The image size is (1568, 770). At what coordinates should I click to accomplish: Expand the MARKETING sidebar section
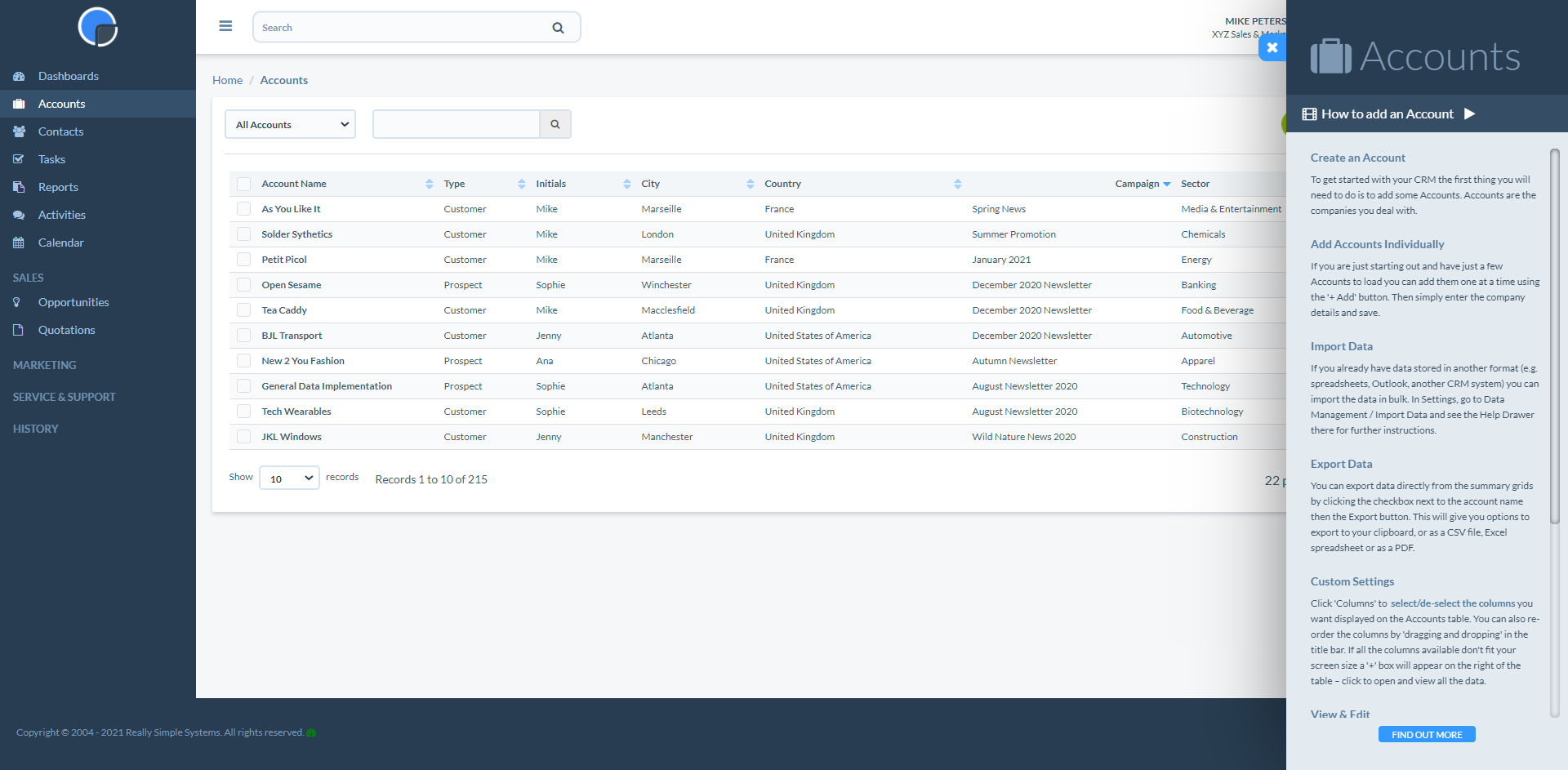[x=45, y=365]
